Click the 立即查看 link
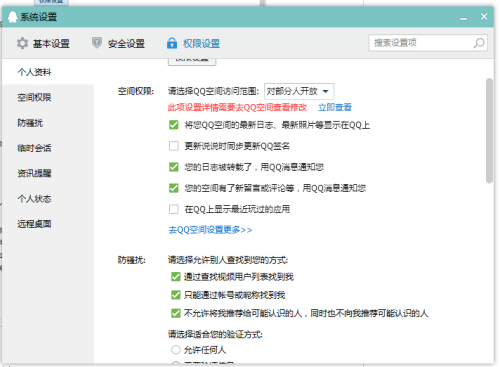 click(x=335, y=107)
